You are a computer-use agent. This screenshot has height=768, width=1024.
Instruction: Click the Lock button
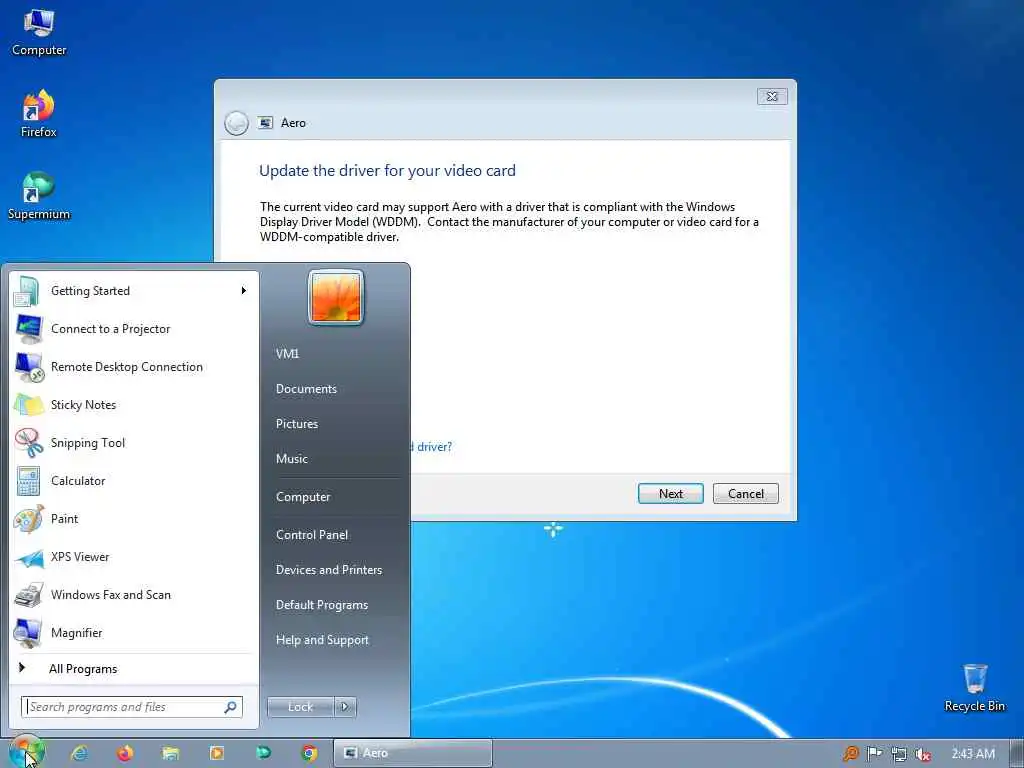pos(300,707)
